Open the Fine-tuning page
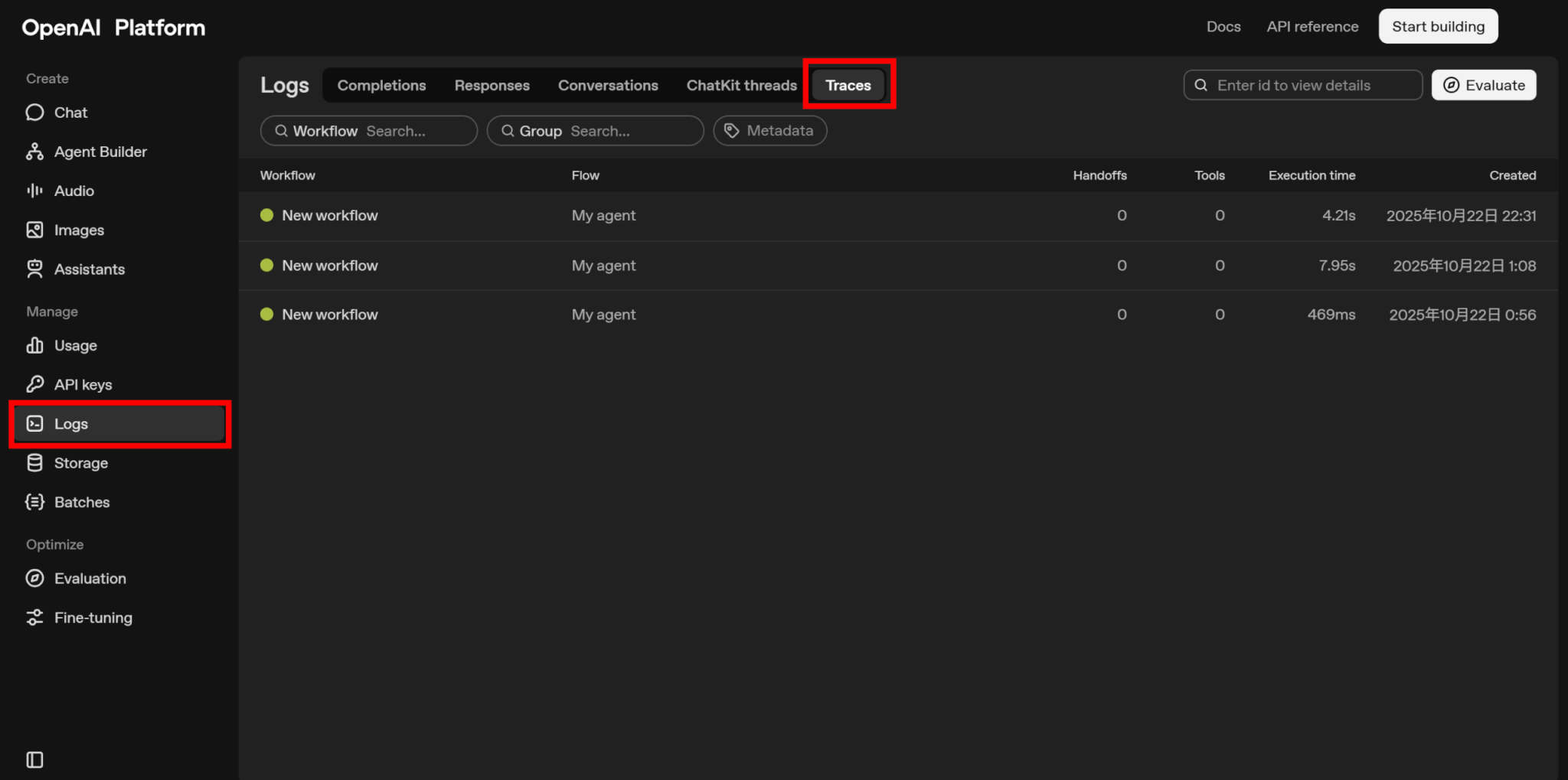The image size is (1568, 780). click(x=93, y=618)
